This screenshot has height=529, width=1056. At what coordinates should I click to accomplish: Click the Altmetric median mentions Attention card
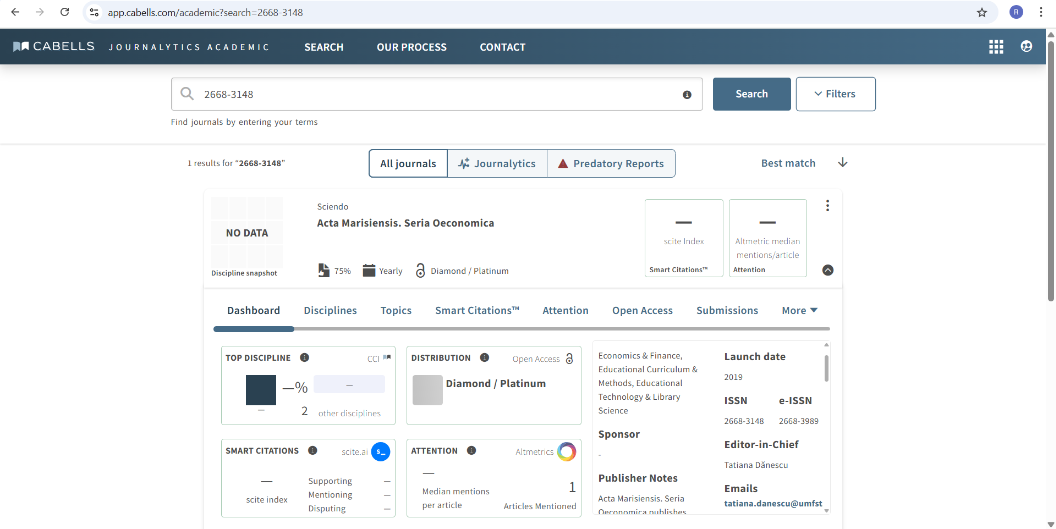[768, 238]
